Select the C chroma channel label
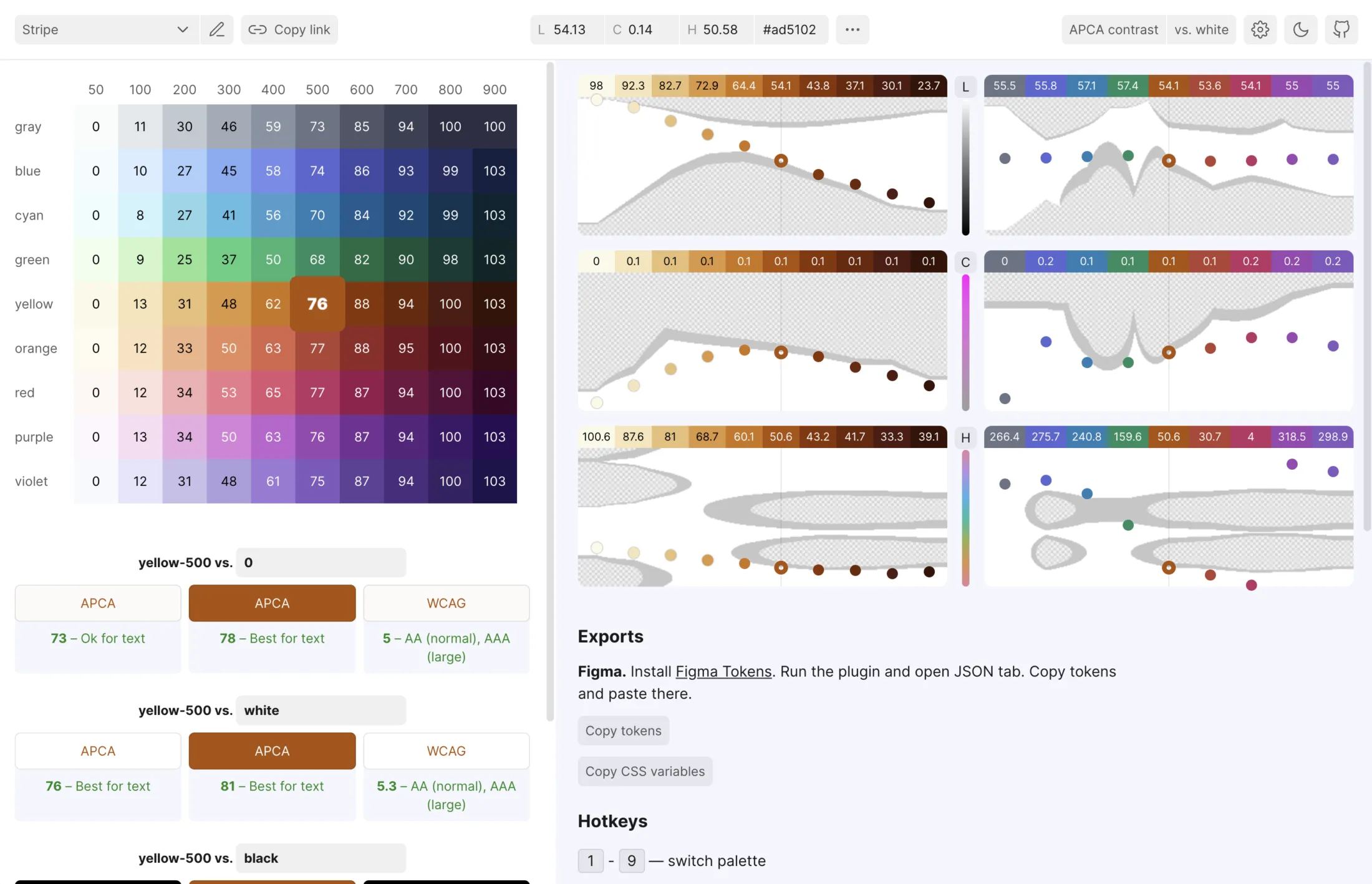Image resolution: width=1372 pixels, height=884 pixels. tap(965, 262)
